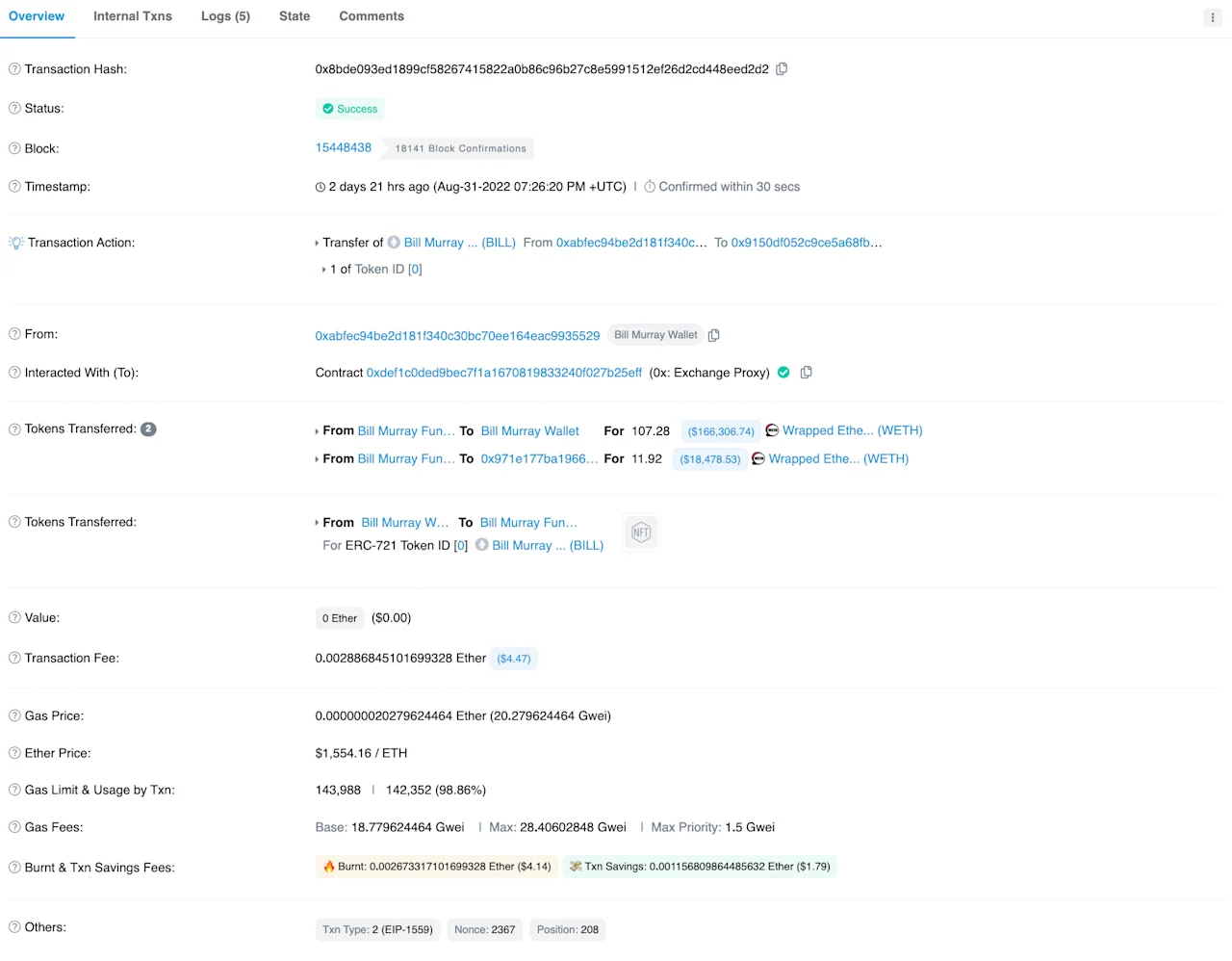Copy the From address icon
Image resolution: width=1232 pixels, height=961 pixels.
714,335
